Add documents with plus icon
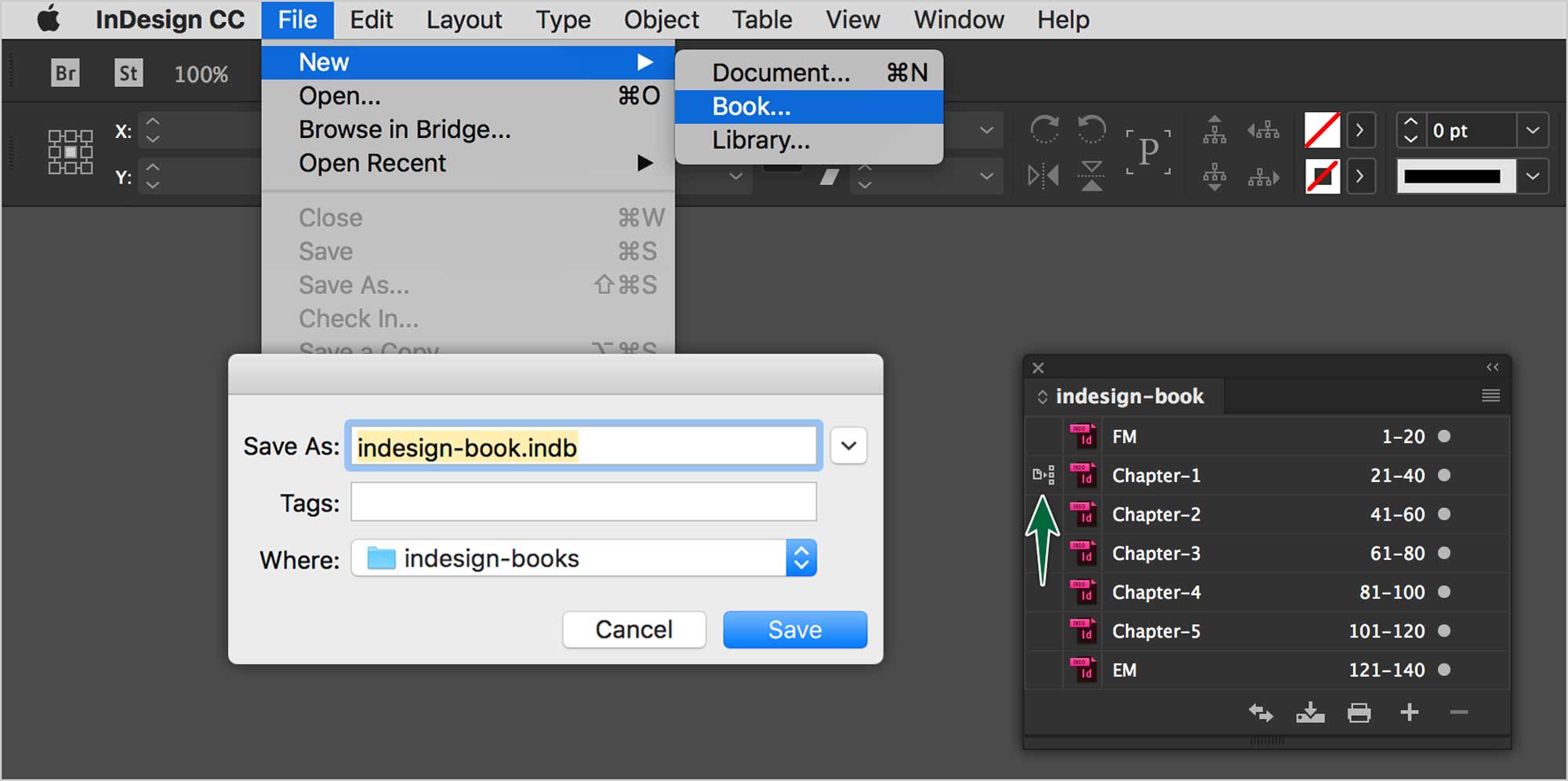The width and height of the screenshot is (1568, 781). point(1410,712)
